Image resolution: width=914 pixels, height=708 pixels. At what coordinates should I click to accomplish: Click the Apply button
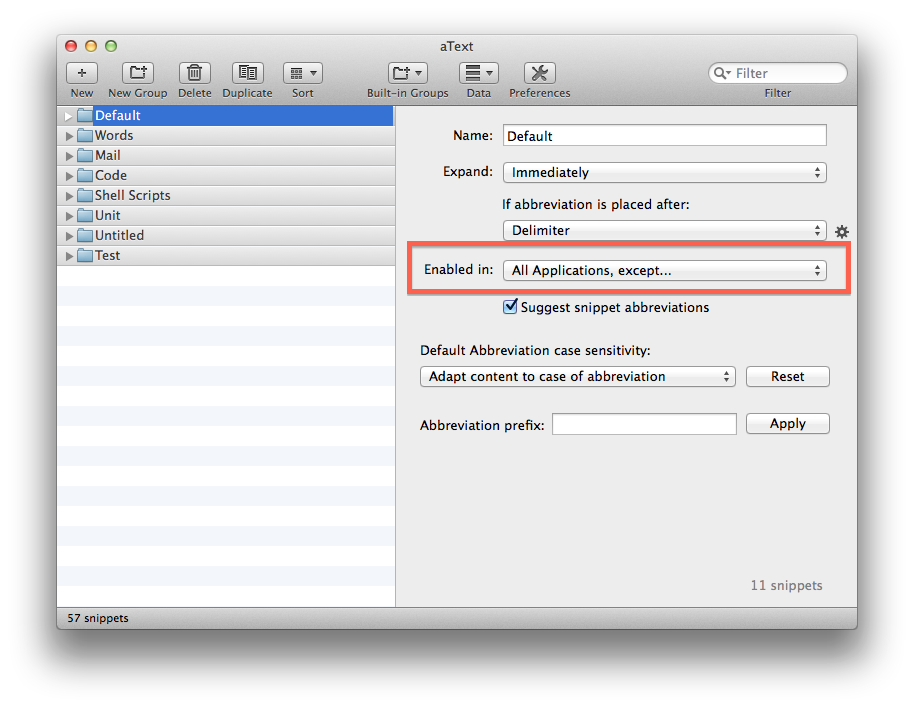coord(787,424)
